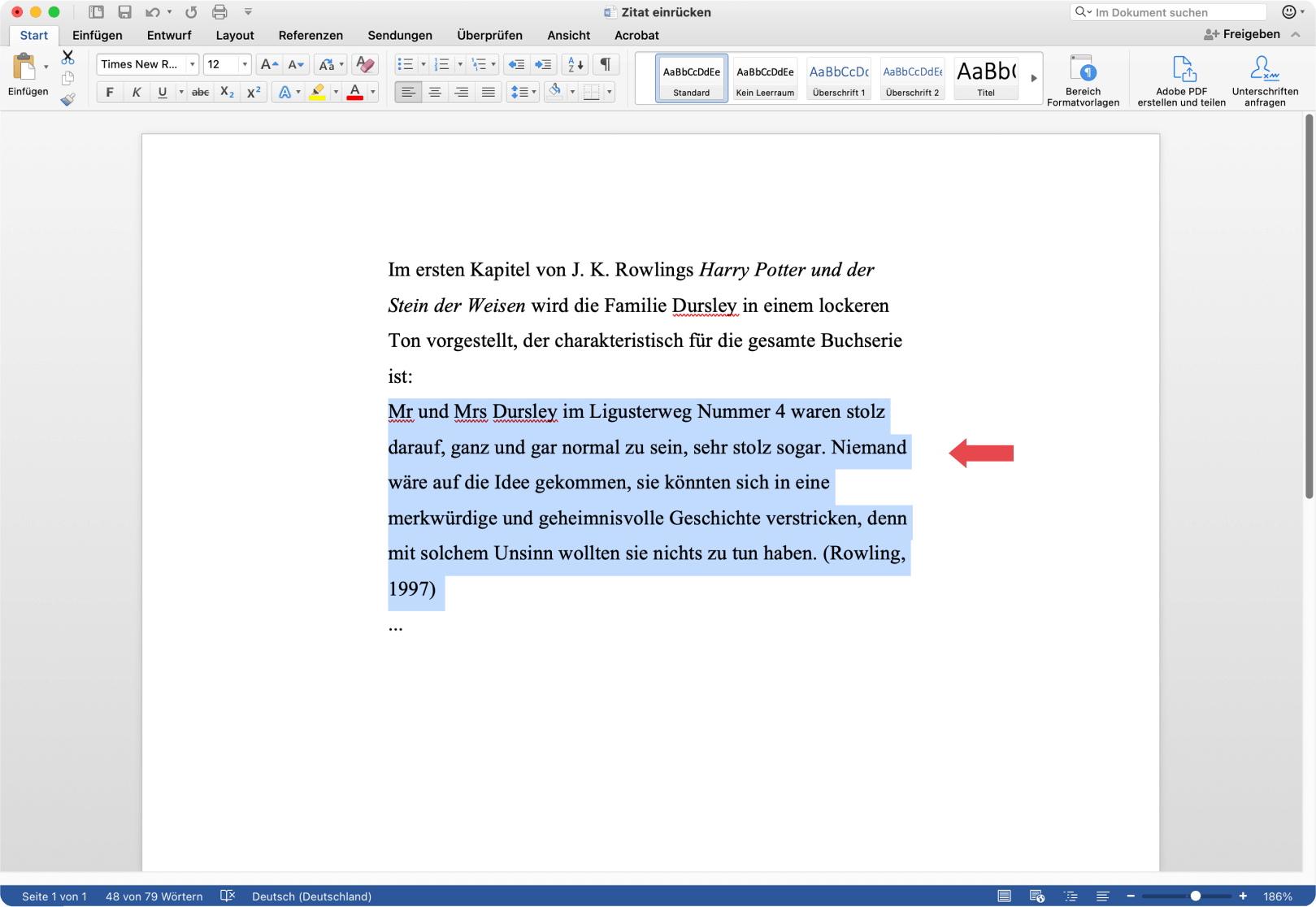The height and width of the screenshot is (907, 1316).
Task: Click the Freigeben share button
Action: (1242, 34)
